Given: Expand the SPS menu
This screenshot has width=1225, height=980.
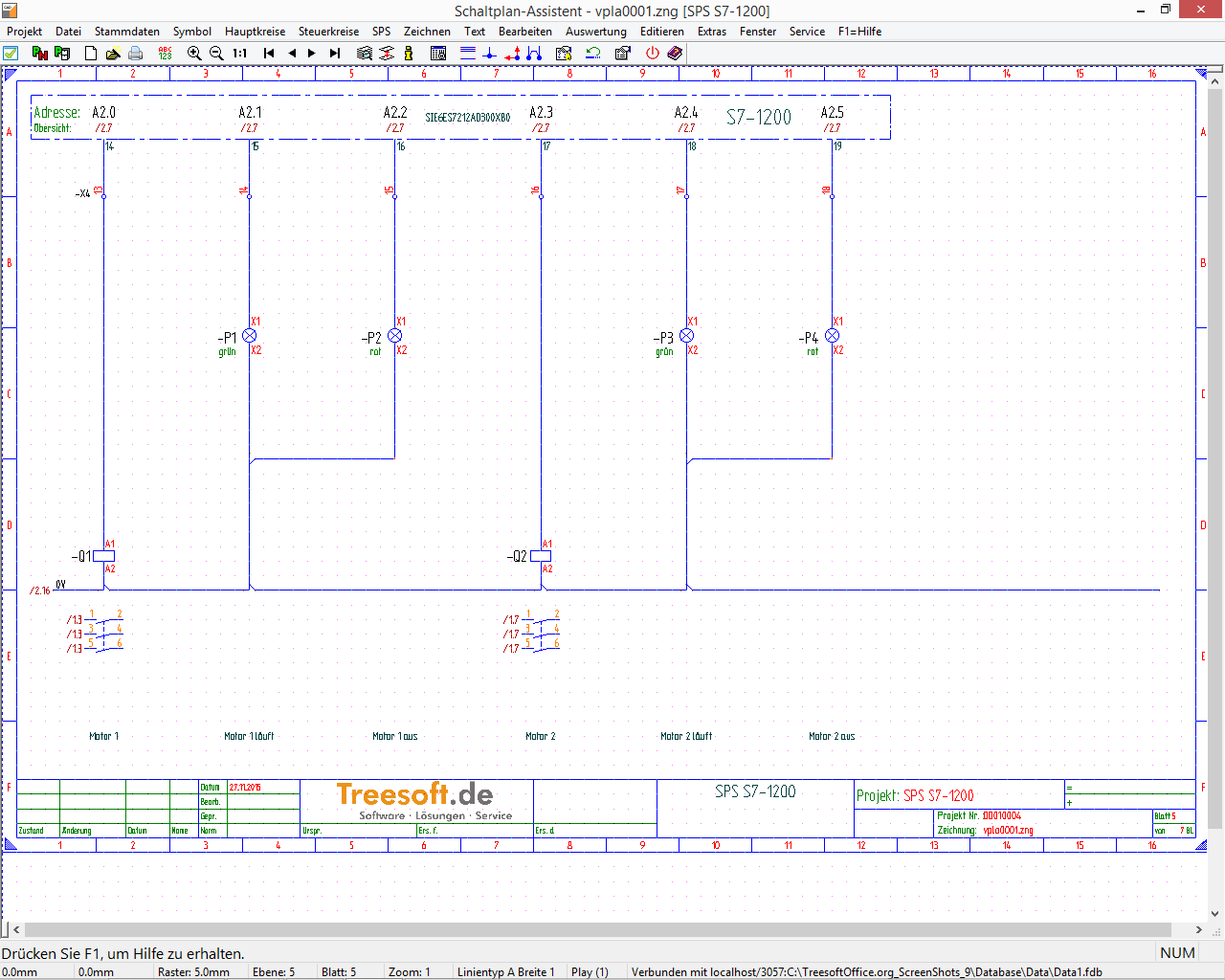Looking at the screenshot, I should click(381, 32).
